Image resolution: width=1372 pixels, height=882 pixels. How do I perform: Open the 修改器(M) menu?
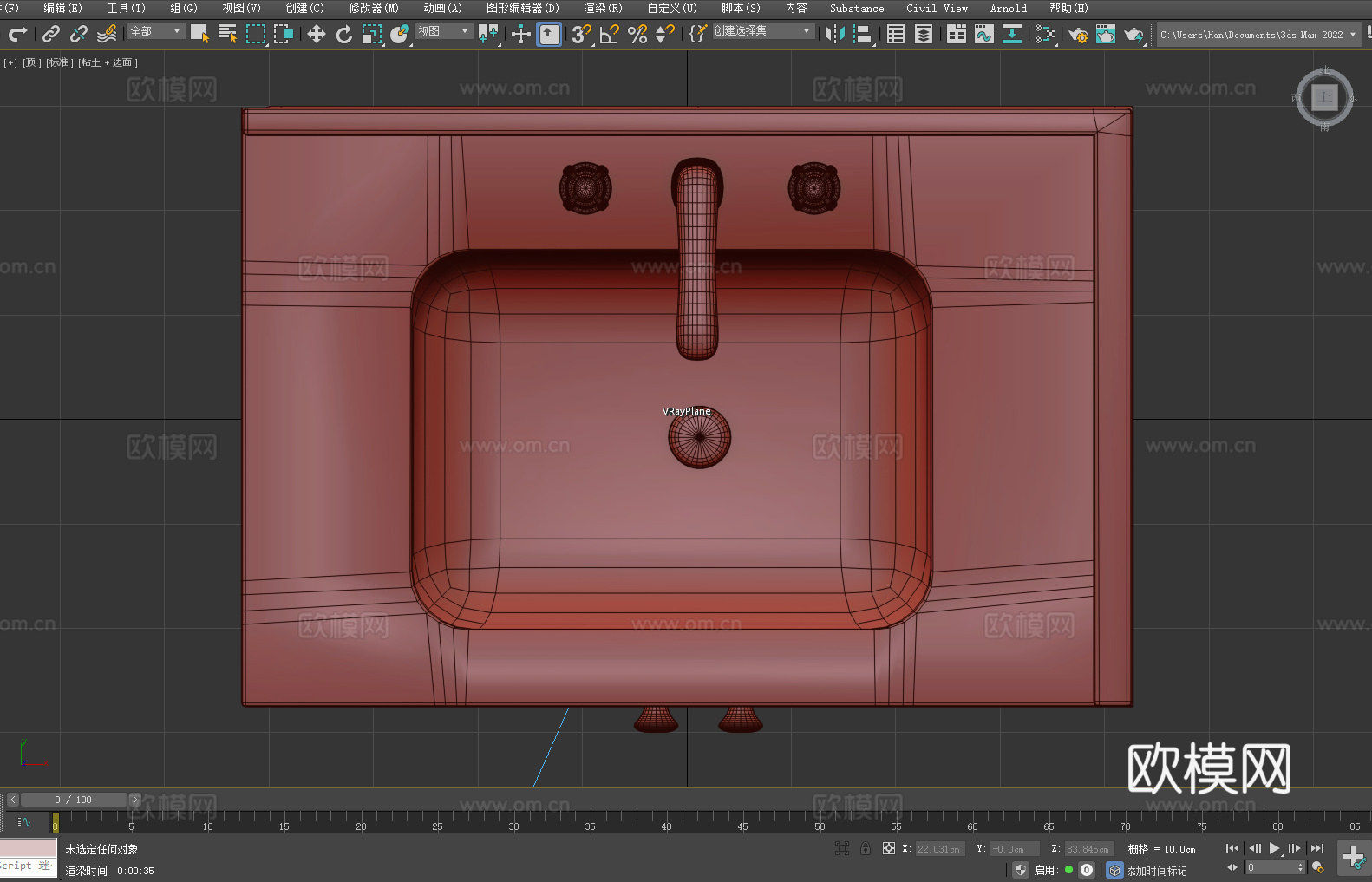tap(374, 8)
